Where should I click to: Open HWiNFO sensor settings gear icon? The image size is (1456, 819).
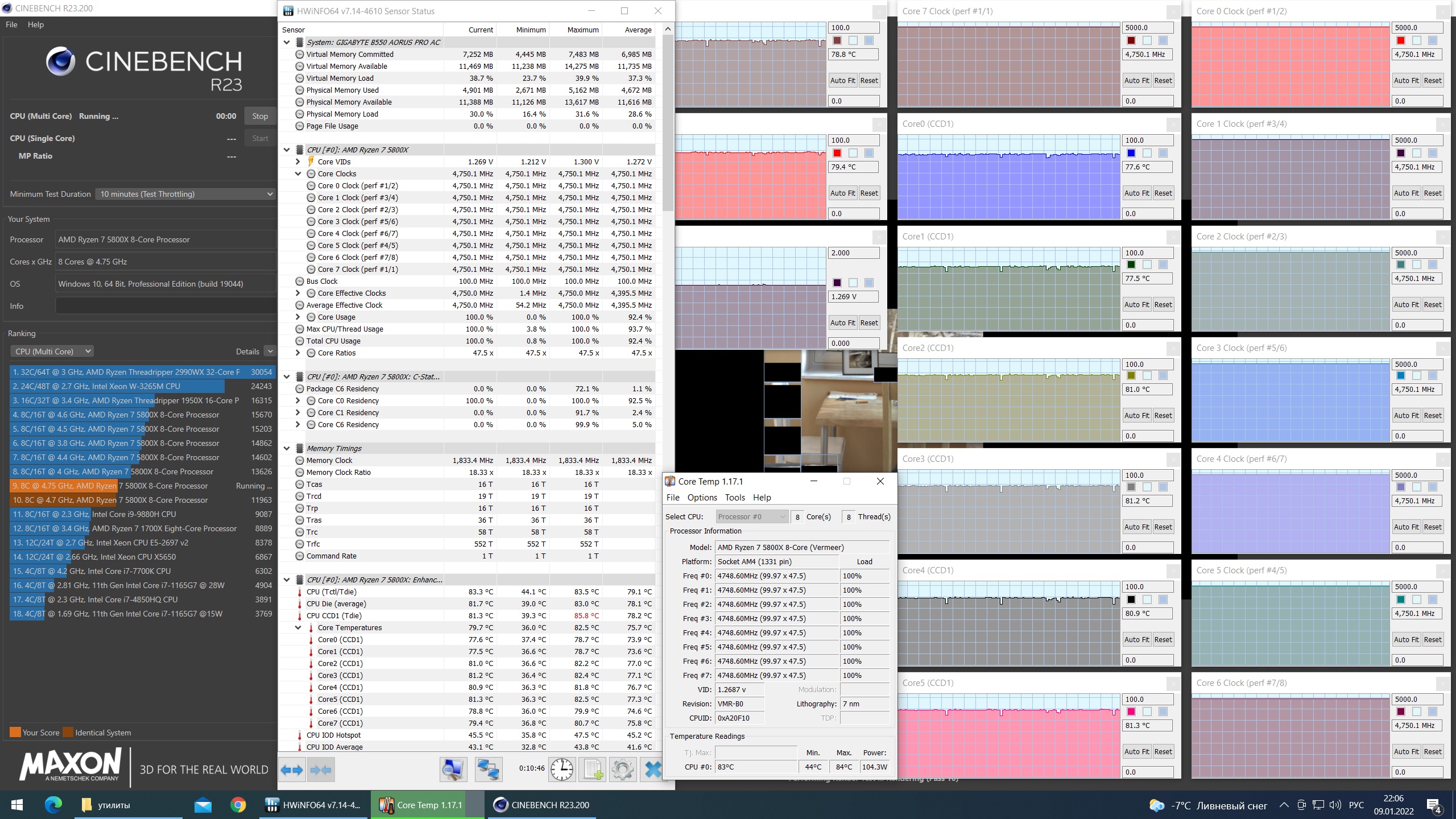[x=622, y=770]
